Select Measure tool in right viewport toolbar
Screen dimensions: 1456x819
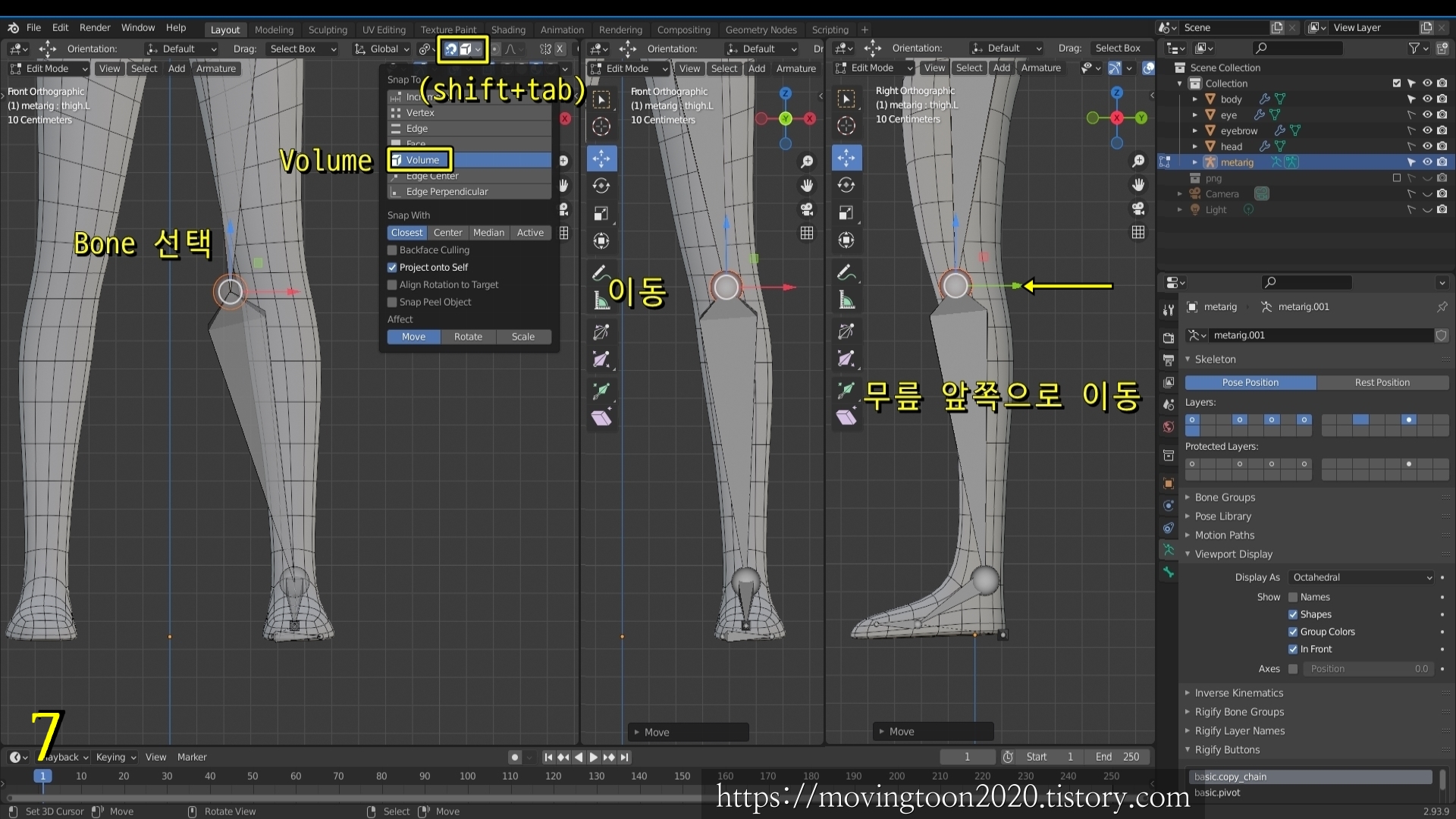click(x=846, y=300)
